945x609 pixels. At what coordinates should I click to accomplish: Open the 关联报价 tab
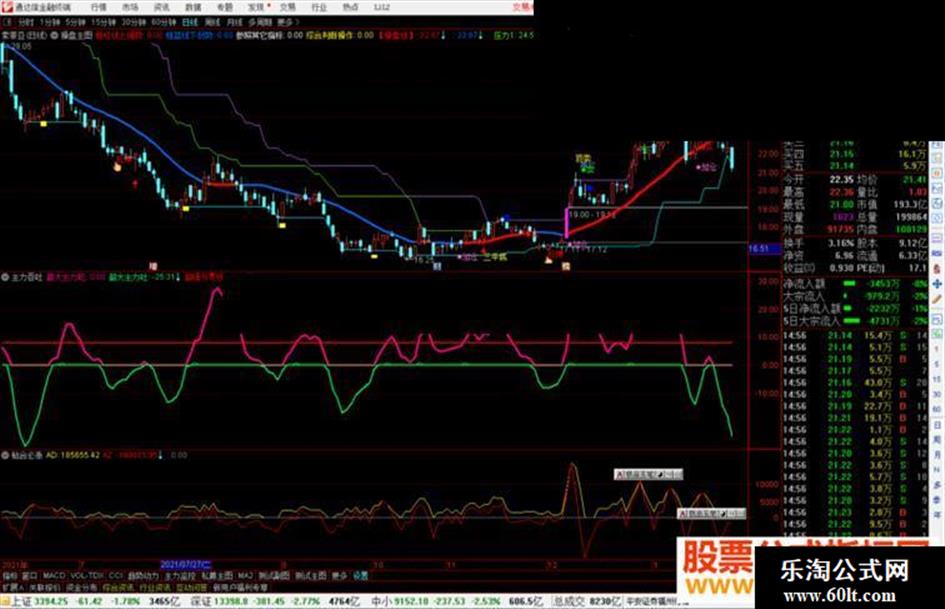click(x=46, y=587)
